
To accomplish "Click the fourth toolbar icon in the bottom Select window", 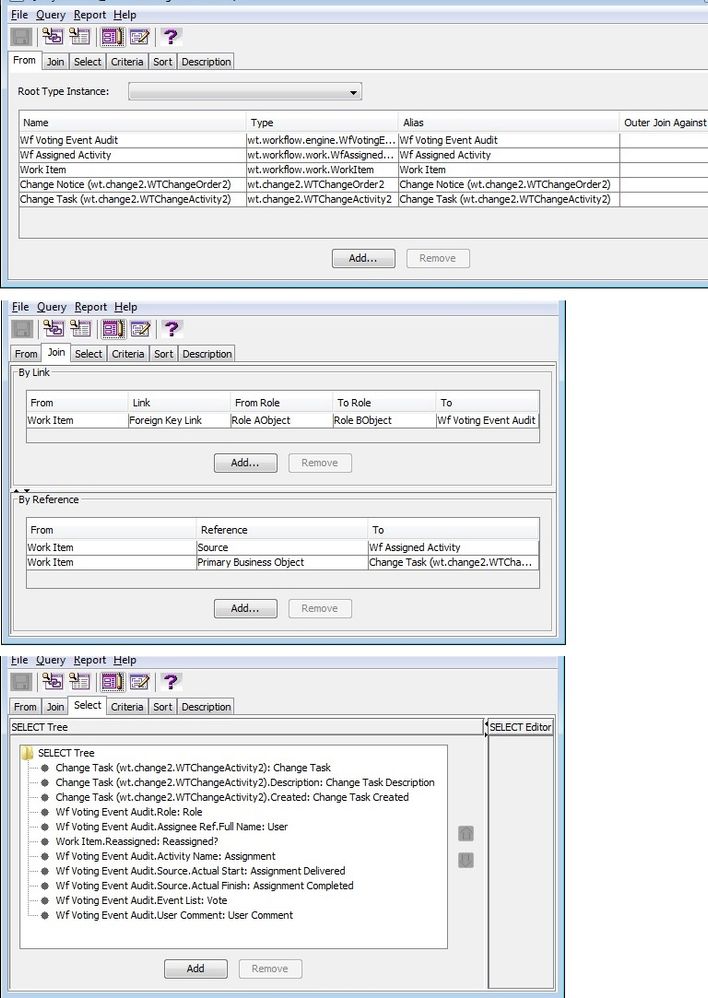I will click(111, 682).
